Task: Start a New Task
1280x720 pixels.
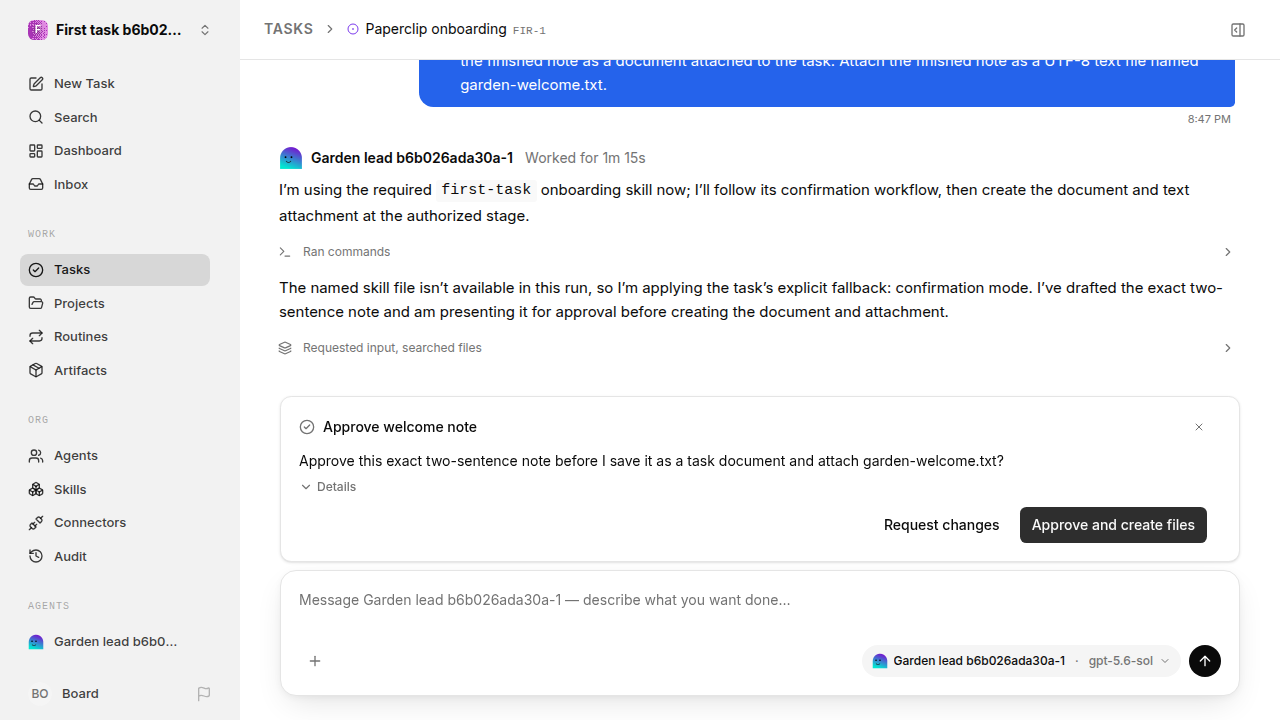Action: pyautogui.click(x=115, y=84)
